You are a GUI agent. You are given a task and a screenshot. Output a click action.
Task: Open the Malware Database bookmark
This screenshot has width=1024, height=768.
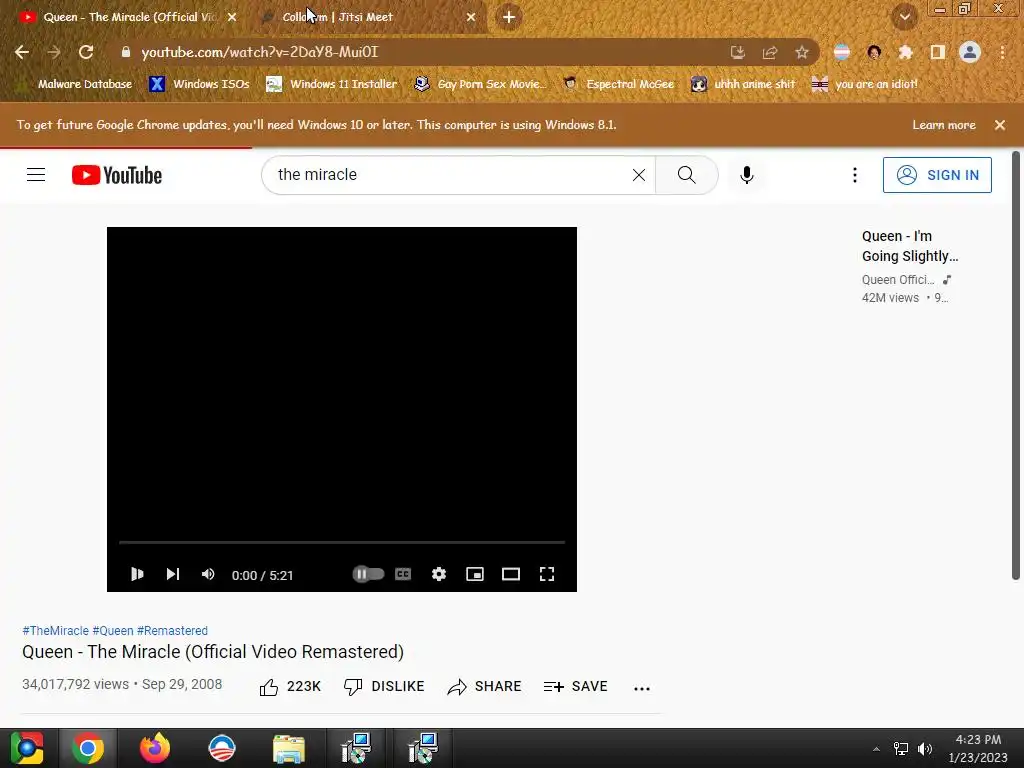point(76,84)
